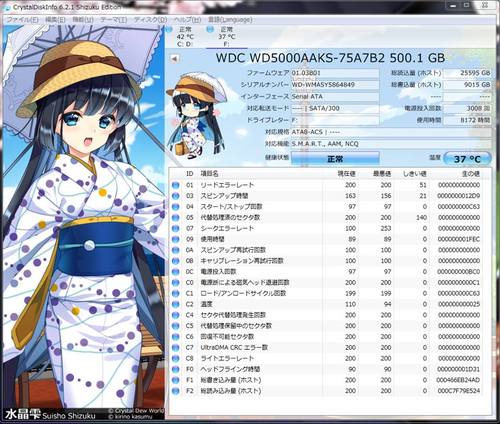Screen dimensions: 500x424
Task: Click status icon for ID F2 row
Action: 175,391
